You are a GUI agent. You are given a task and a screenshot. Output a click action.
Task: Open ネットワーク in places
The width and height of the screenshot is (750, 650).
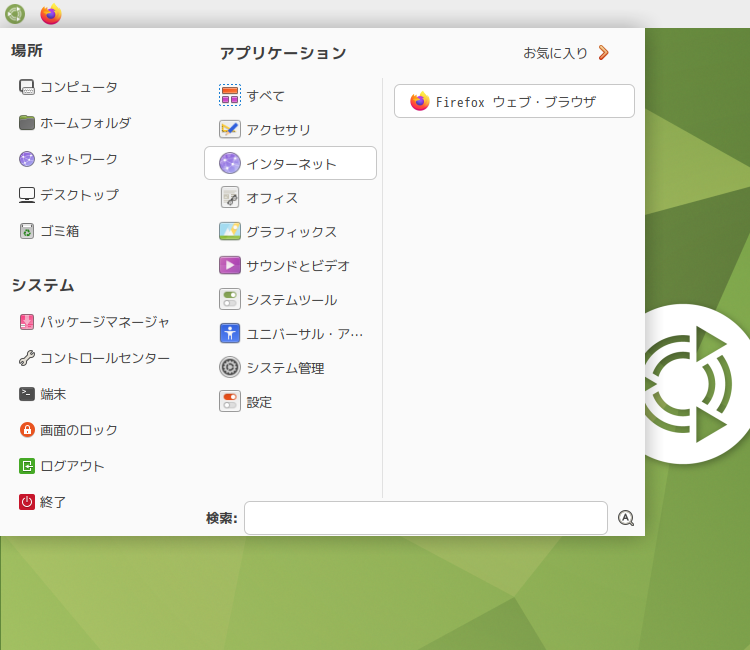pos(68,159)
